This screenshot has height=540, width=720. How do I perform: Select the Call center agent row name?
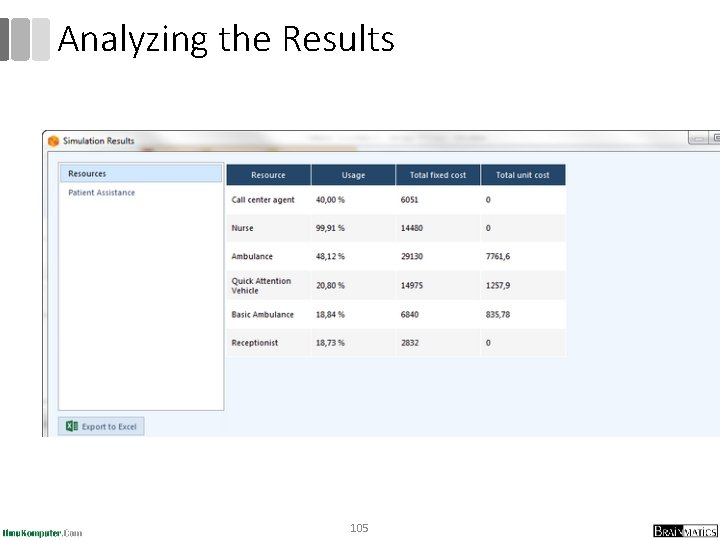coord(263,200)
